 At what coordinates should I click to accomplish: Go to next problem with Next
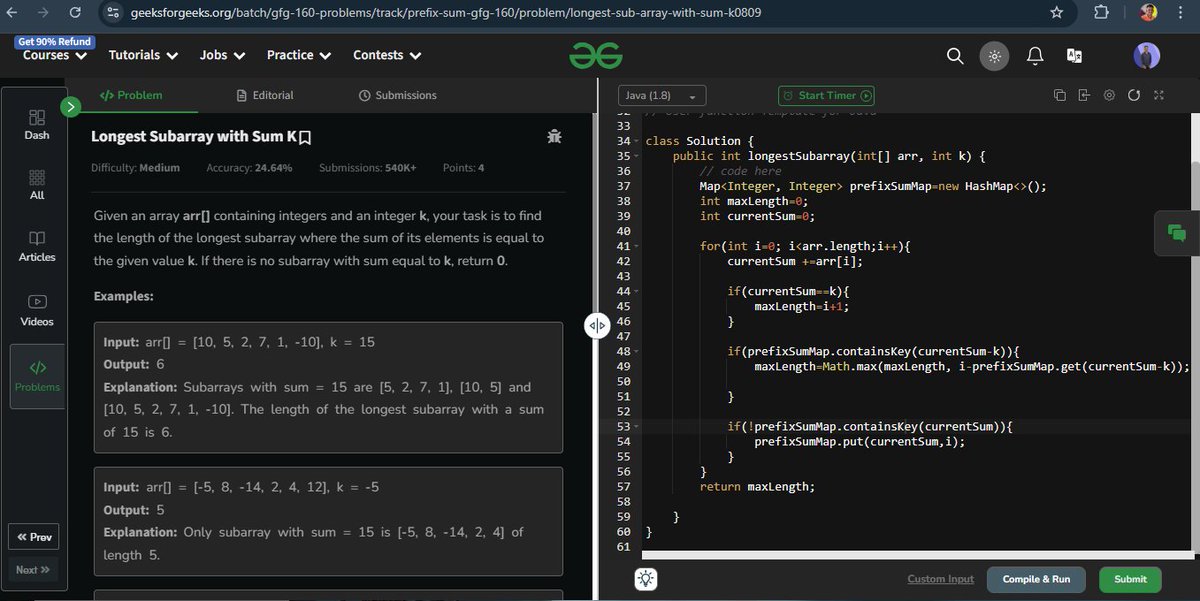34,569
